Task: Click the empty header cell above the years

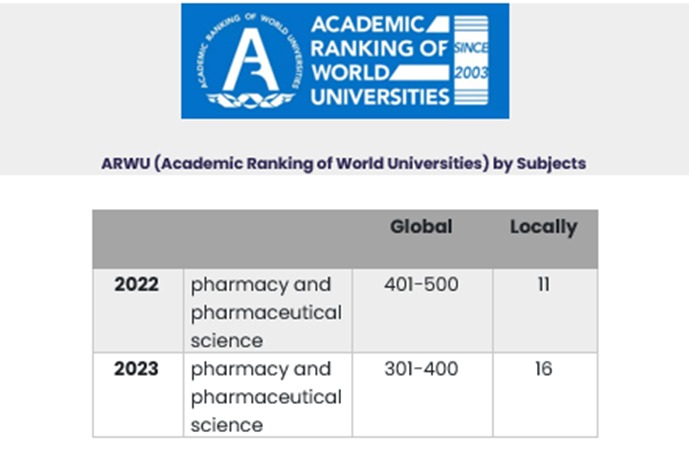Action: click(x=138, y=238)
